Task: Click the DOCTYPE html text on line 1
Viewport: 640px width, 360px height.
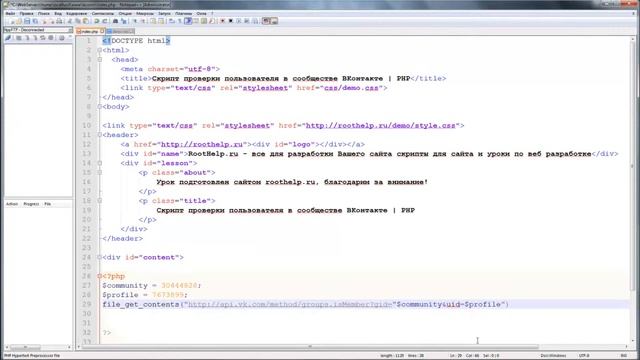Action: [138, 41]
